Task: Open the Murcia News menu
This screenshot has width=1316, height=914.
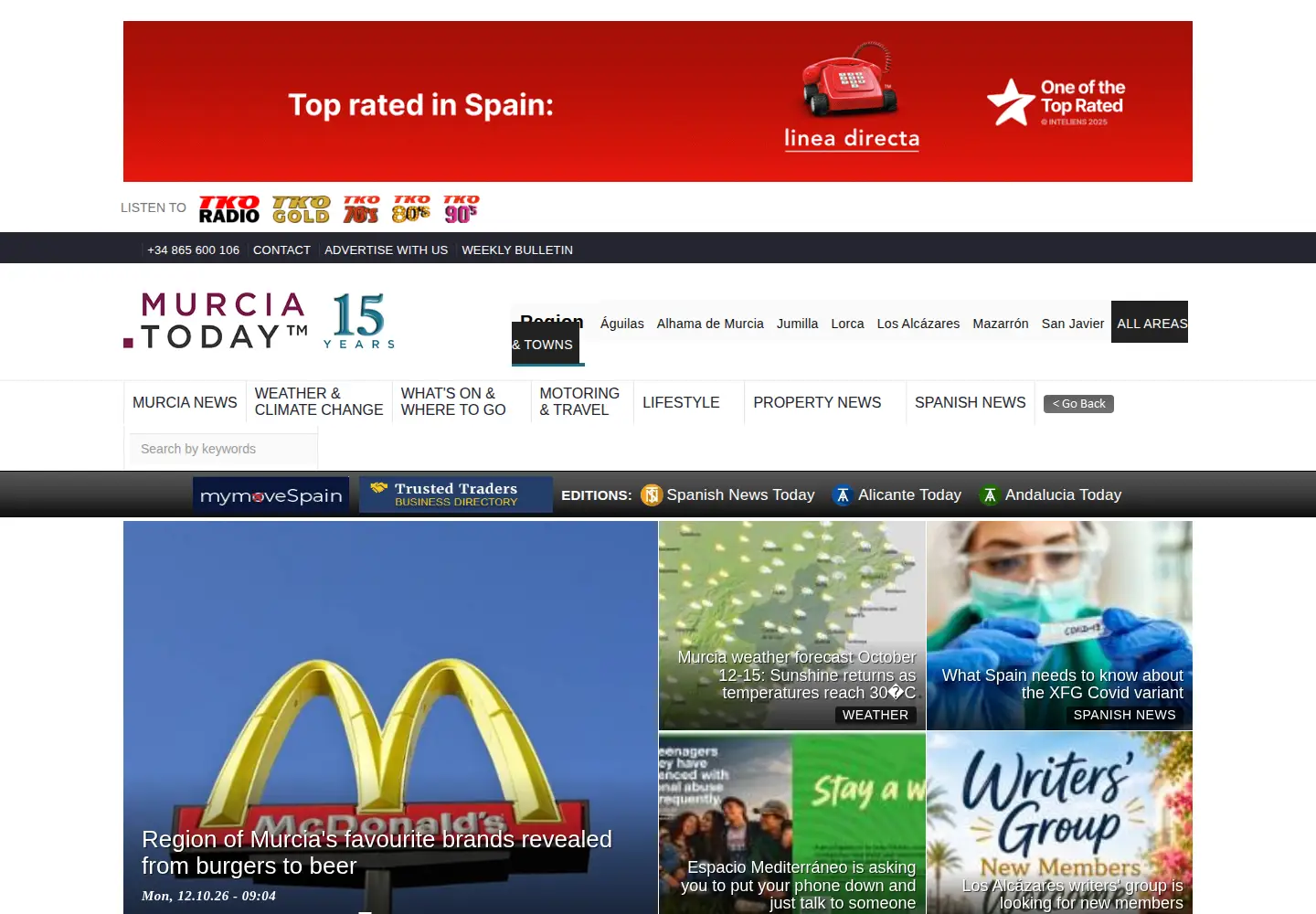Action: click(185, 402)
